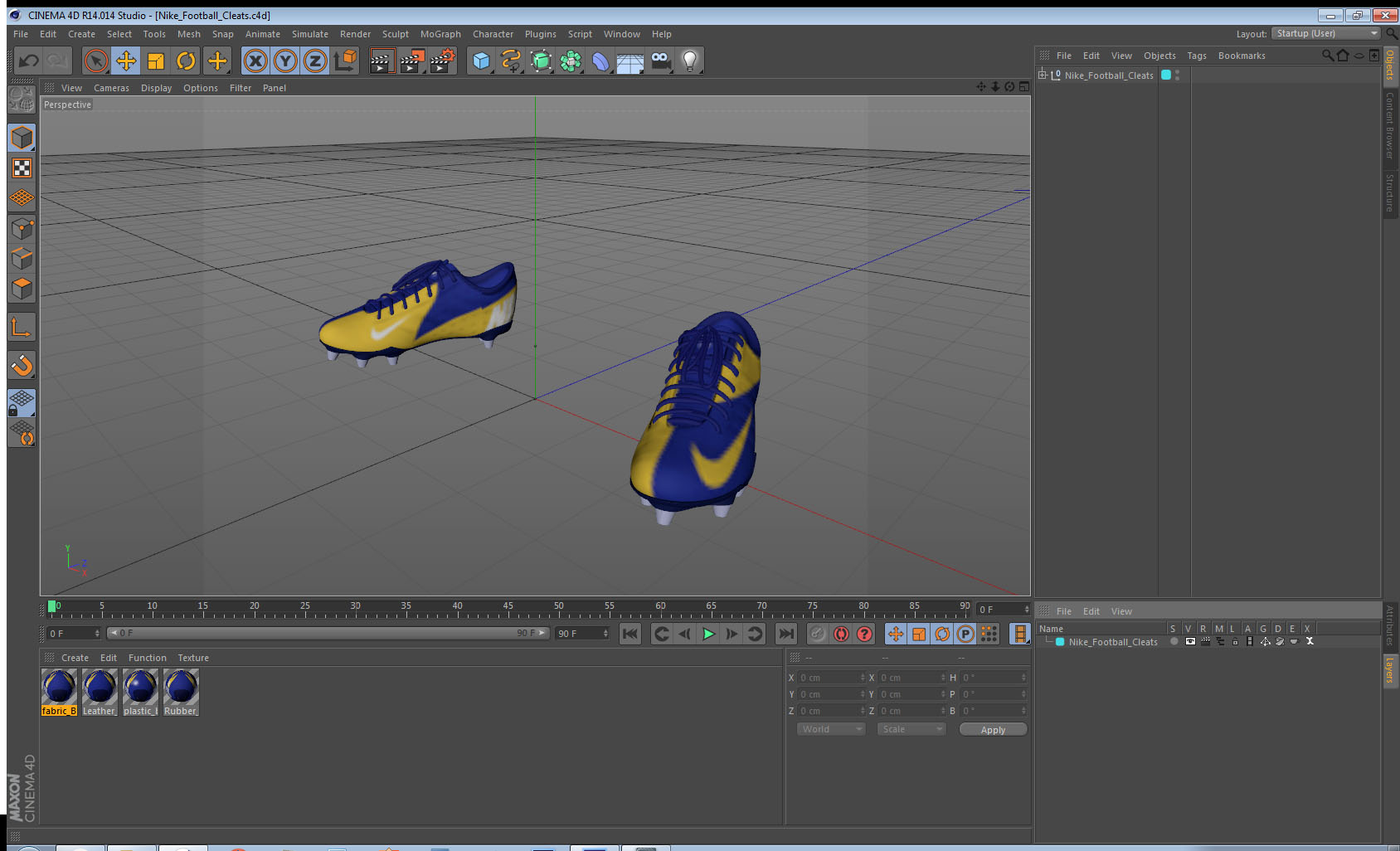This screenshot has width=1400, height=851.
Task: Go to the start of animation
Action: pos(630,634)
